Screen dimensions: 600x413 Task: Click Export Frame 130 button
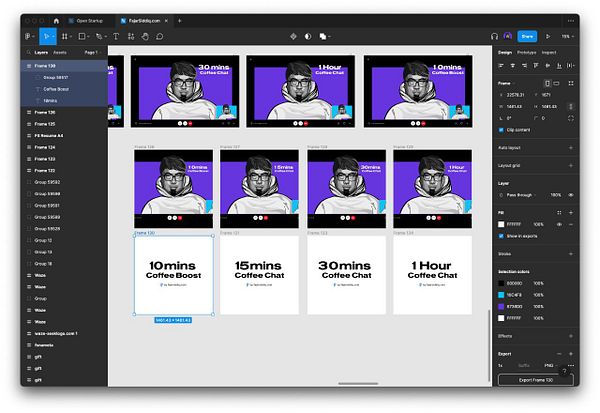point(536,380)
